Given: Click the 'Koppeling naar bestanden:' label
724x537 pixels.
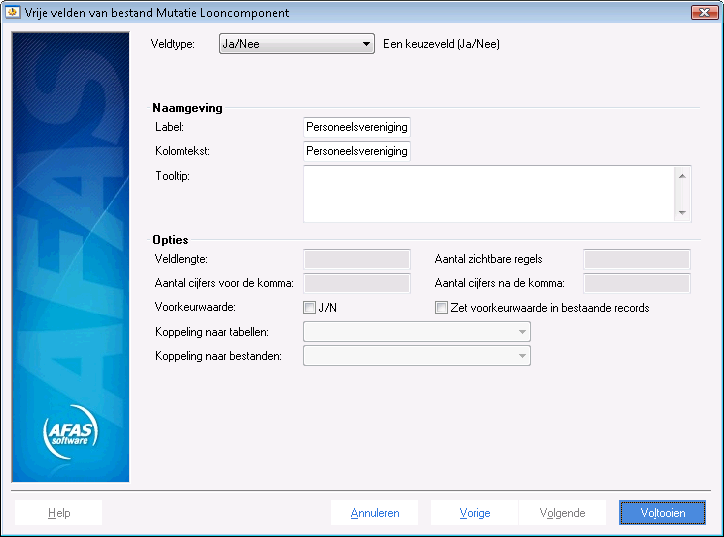Looking at the screenshot, I should pyautogui.click(x=218, y=356).
